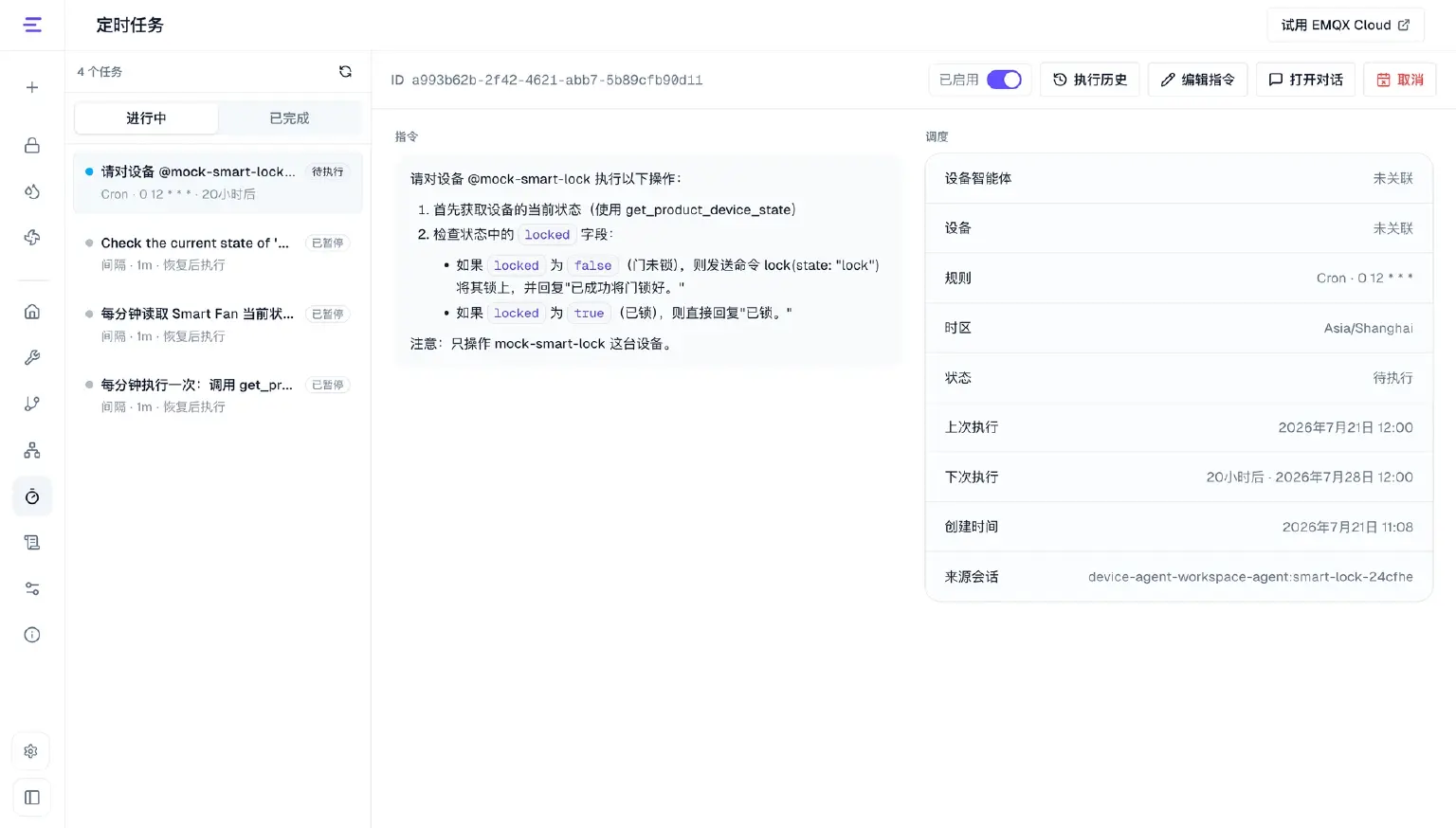Toggle the 已启用 enabled switch
The width and height of the screenshot is (1456, 828).
tap(1004, 80)
